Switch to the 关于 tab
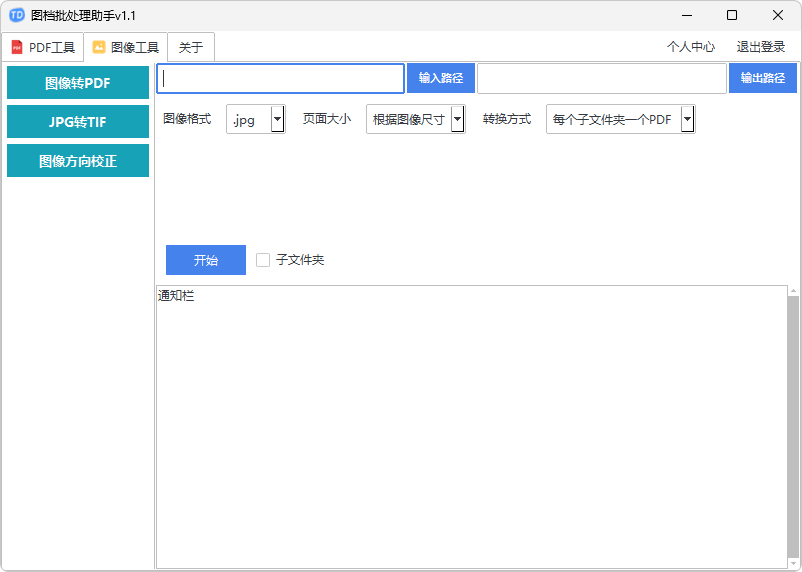 click(191, 47)
